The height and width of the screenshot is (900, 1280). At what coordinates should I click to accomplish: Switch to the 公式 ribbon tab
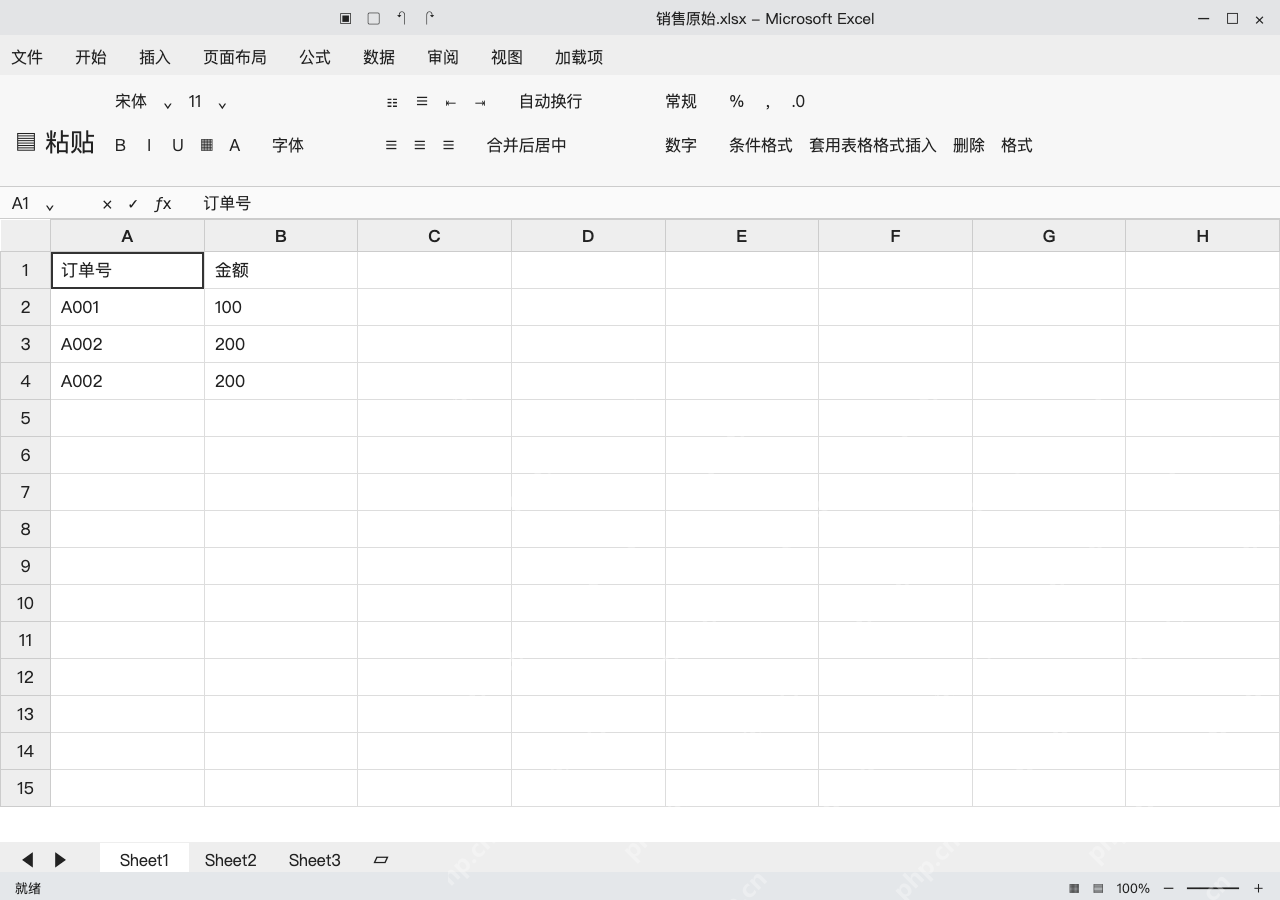coord(315,57)
